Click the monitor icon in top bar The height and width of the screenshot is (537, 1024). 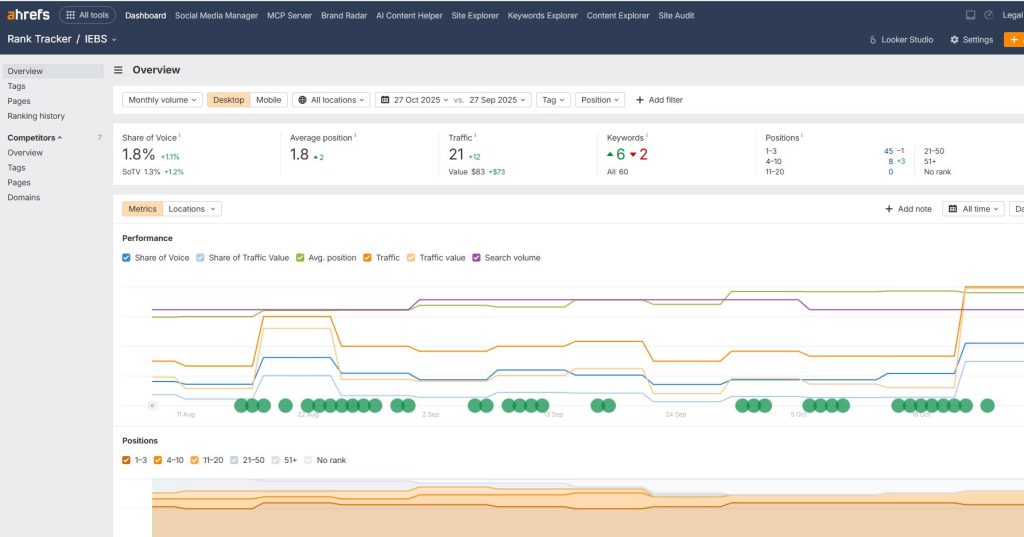970,15
